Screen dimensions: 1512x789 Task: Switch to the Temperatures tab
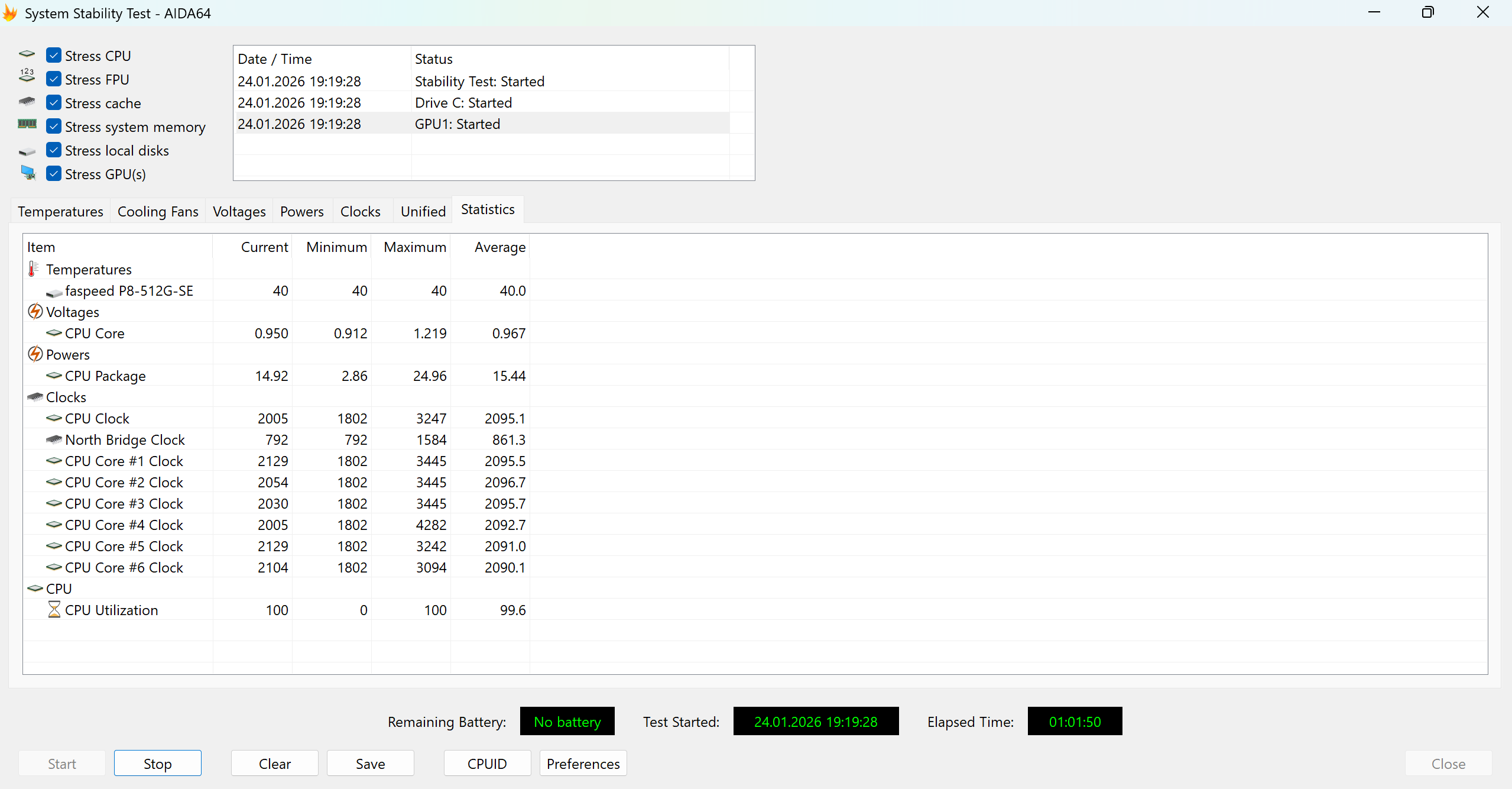[60, 212]
